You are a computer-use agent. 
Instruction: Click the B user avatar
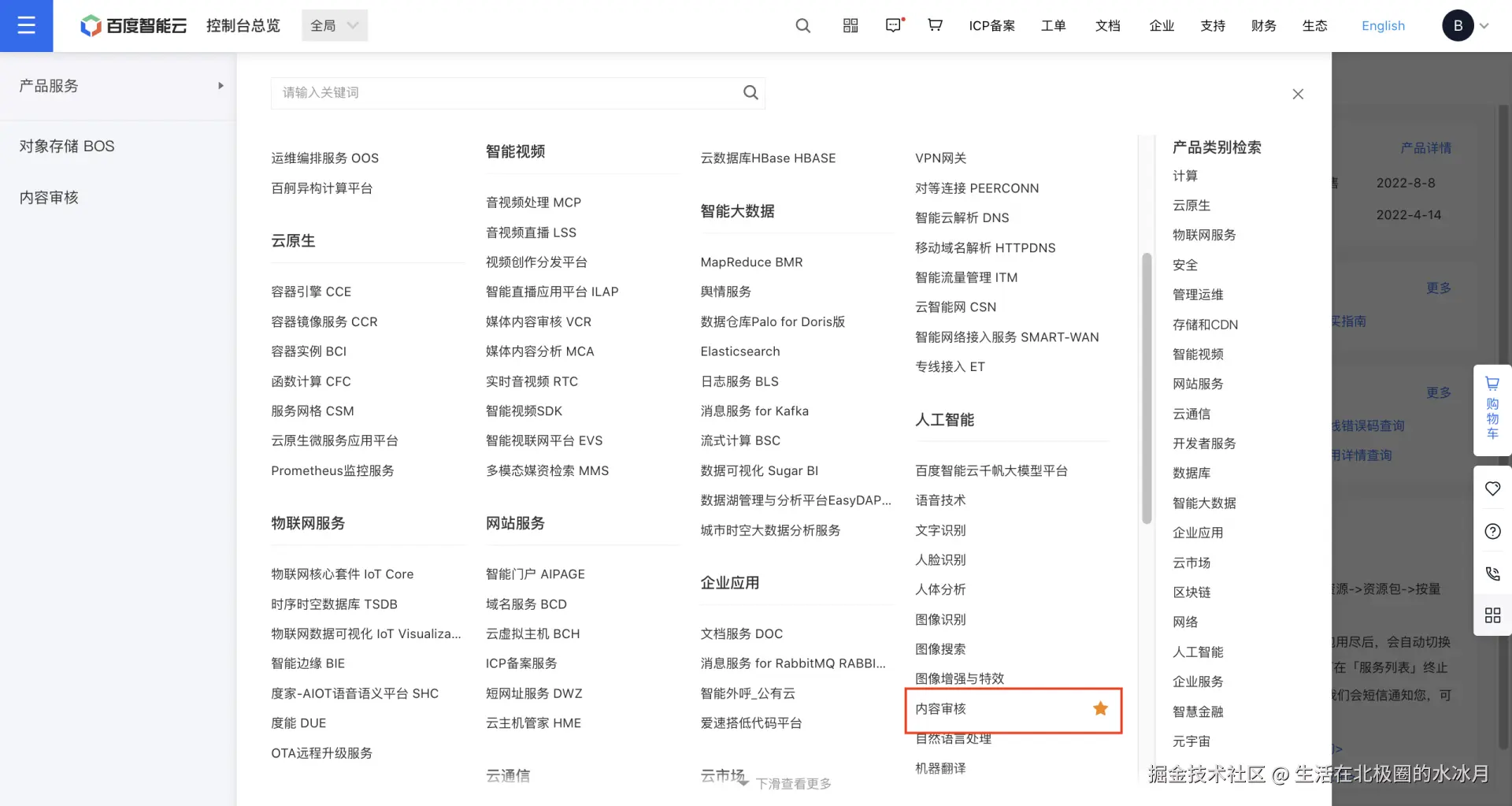pos(1458,26)
